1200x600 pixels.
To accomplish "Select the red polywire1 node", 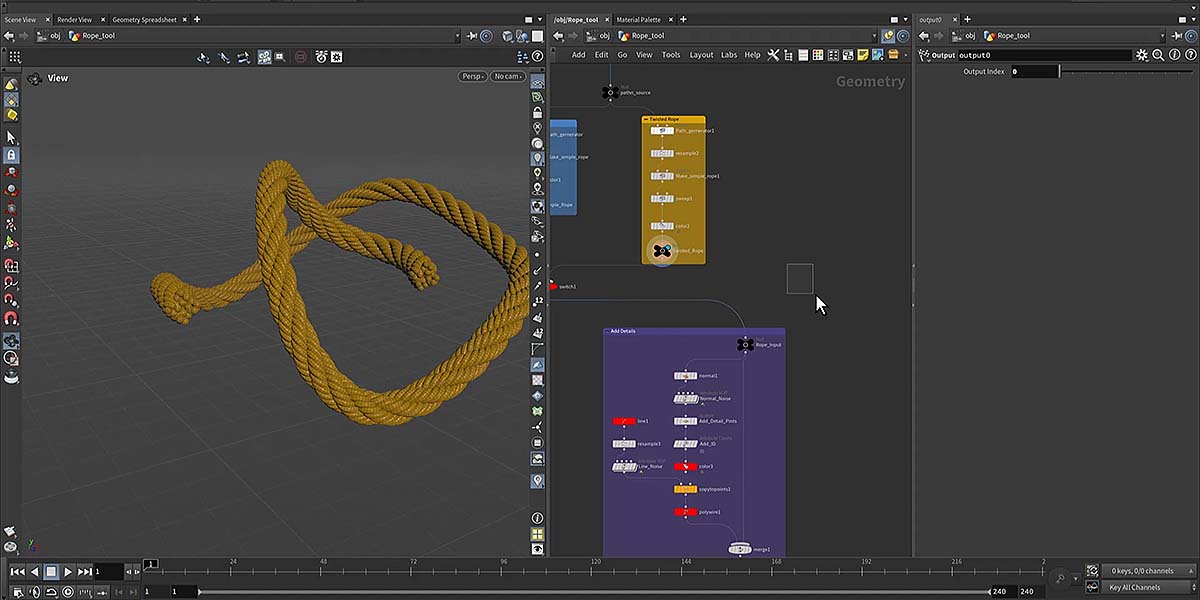I will [x=686, y=512].
